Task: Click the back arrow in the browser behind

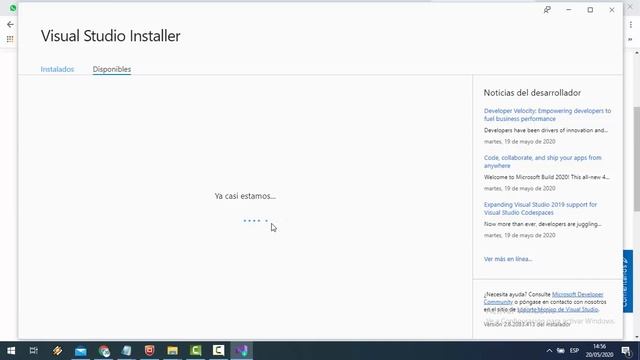Action: click(10, 24)
